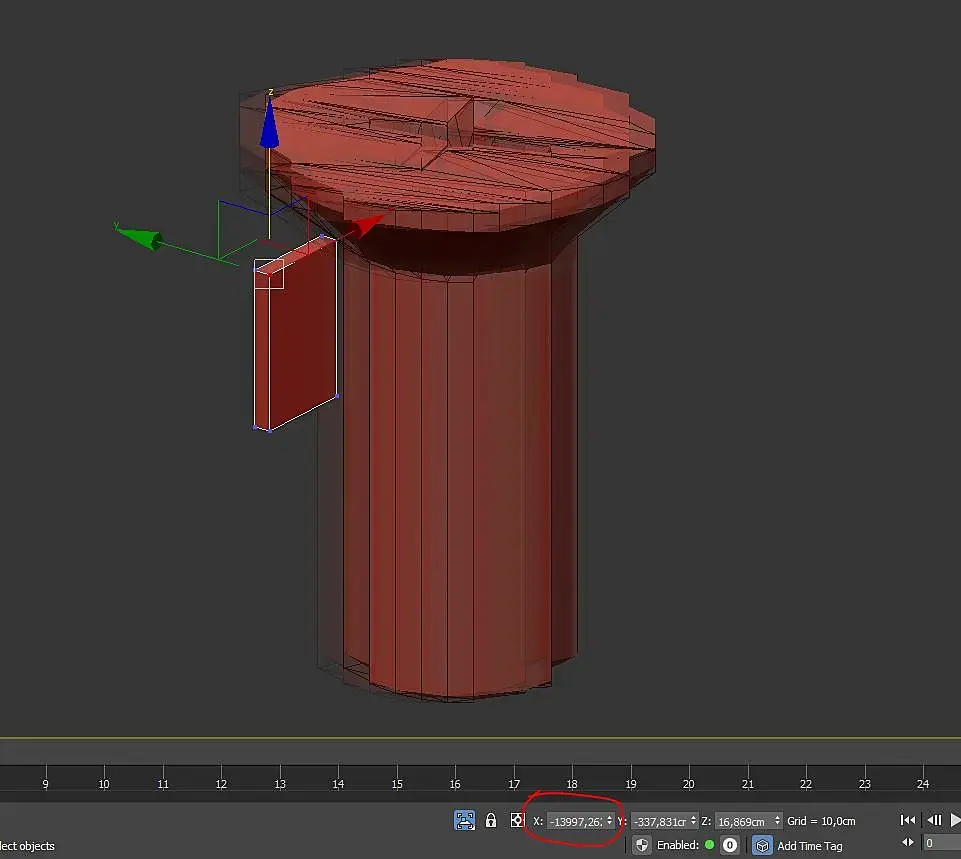This screenshot has width=961, height=859.
Task: Toggle the Isolate Selection icon
Action: [464, 820]
